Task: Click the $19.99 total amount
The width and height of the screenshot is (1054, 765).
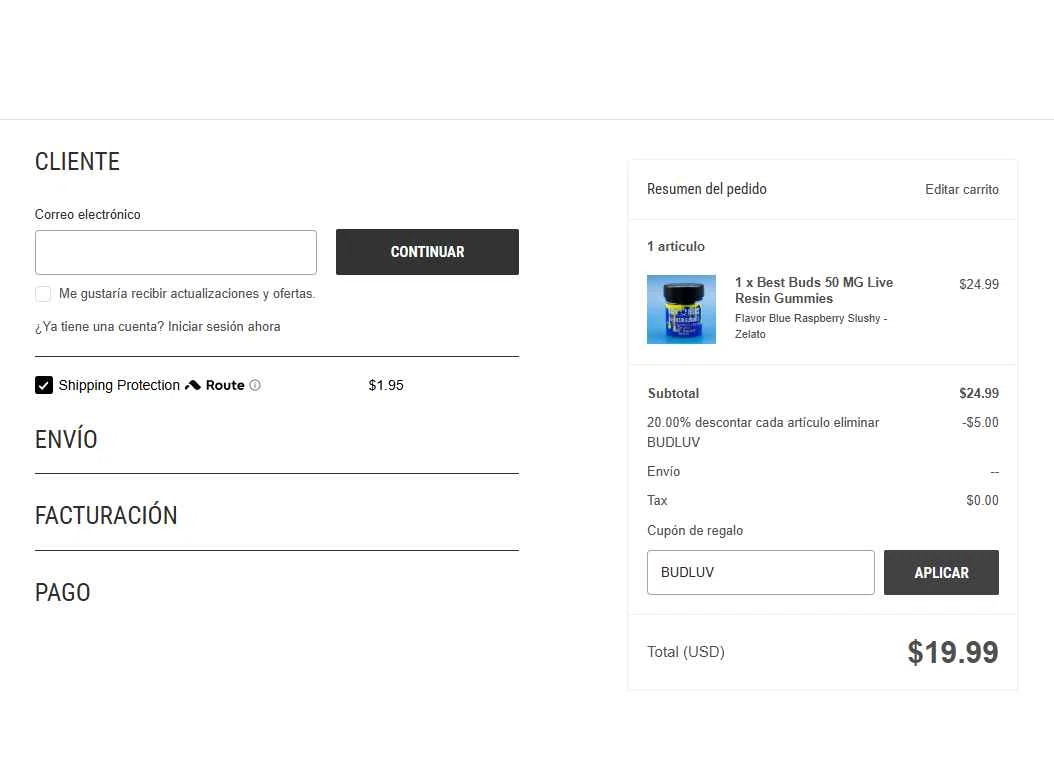Action: (x=952, y=652)
